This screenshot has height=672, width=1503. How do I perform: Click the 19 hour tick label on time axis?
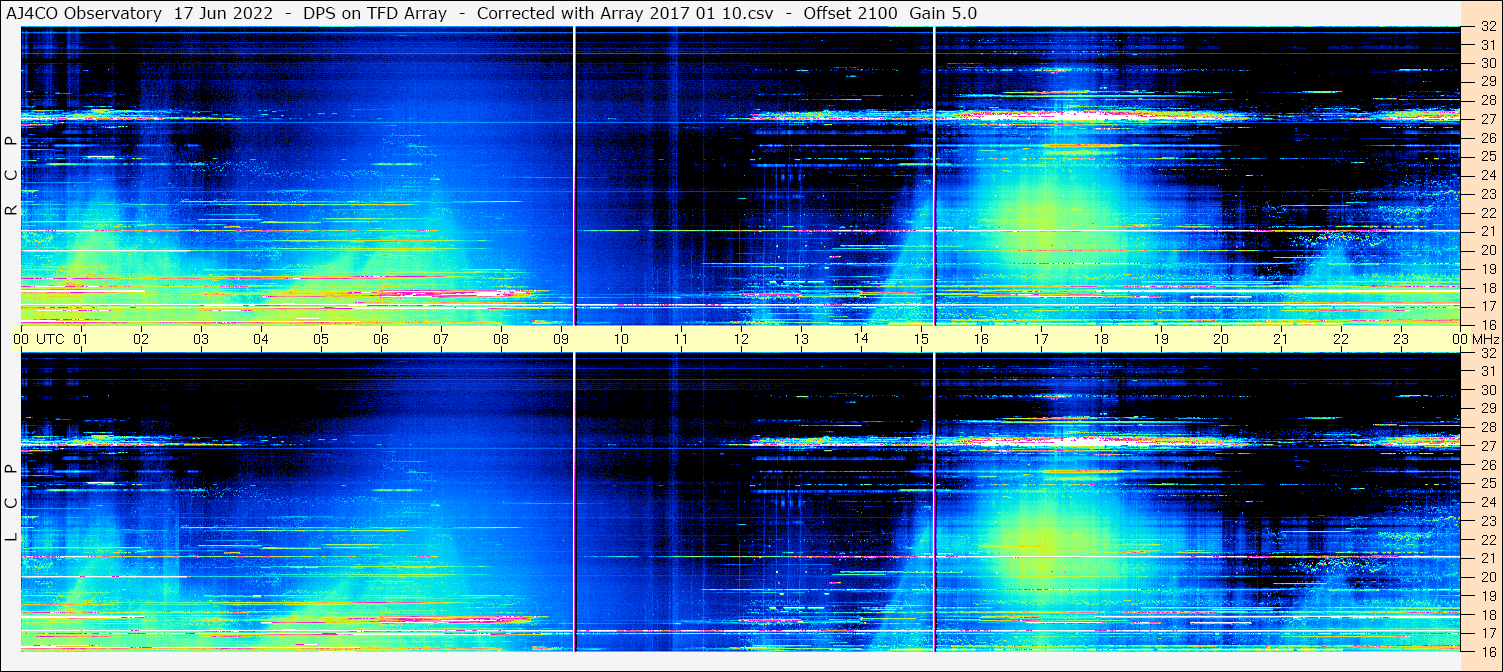click(1161, 339)
